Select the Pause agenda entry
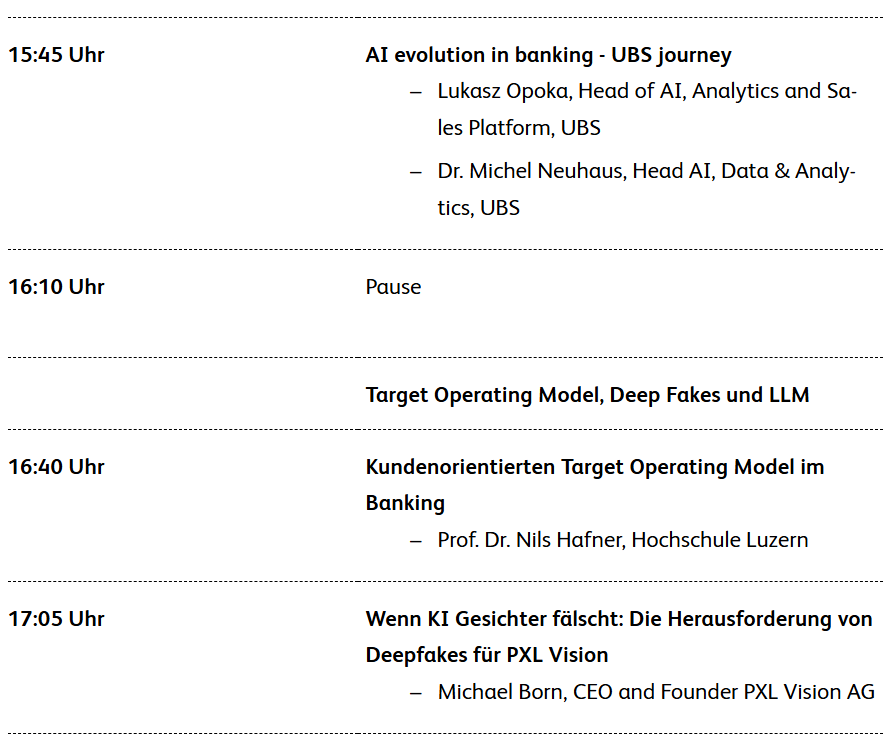 [x=393, y=287]
